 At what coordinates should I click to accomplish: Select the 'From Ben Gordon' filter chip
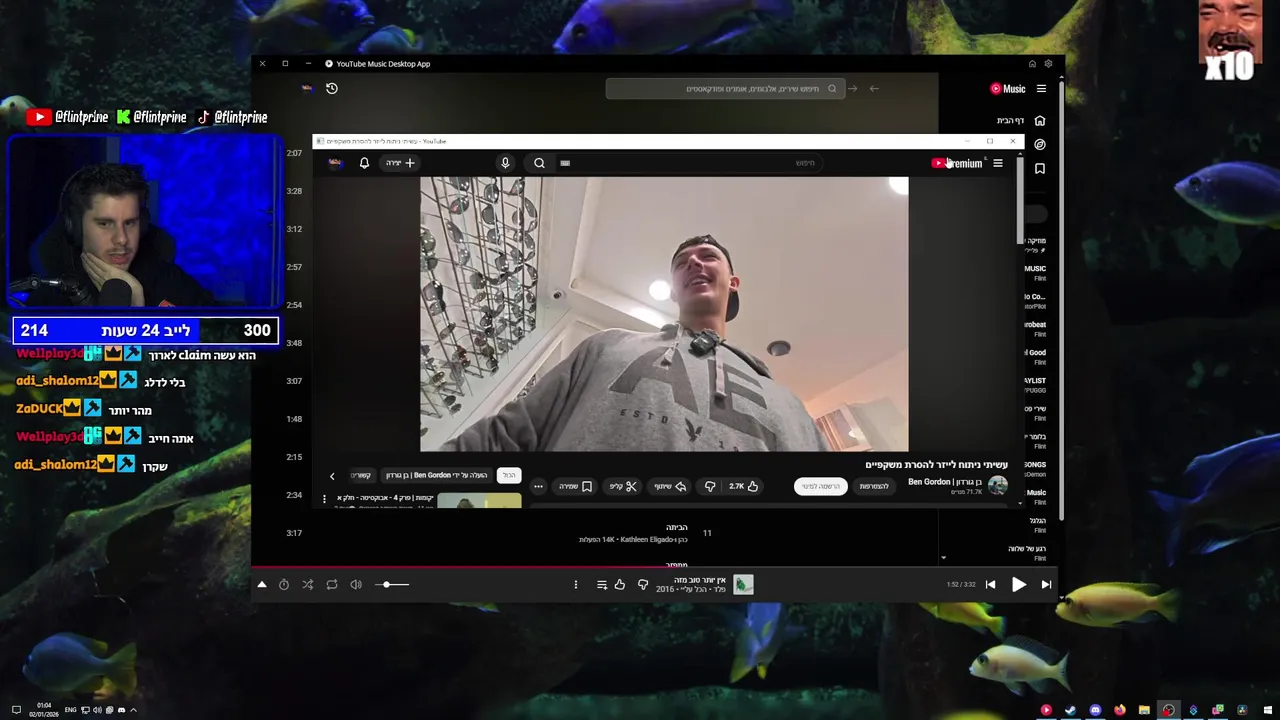(x=436, y=475)
